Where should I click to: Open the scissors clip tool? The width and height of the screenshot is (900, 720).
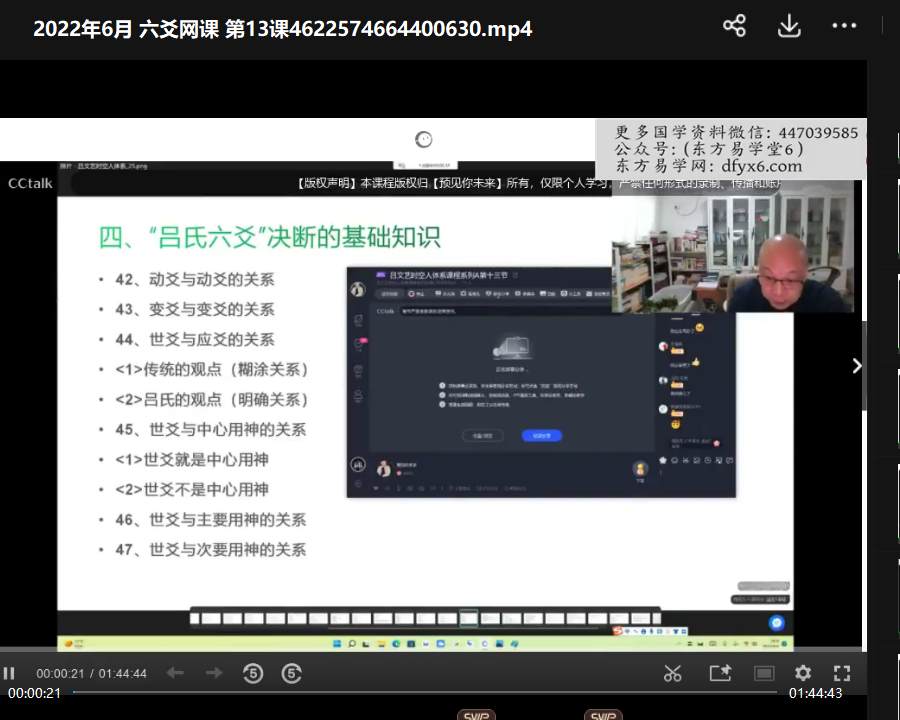point(672,673)
